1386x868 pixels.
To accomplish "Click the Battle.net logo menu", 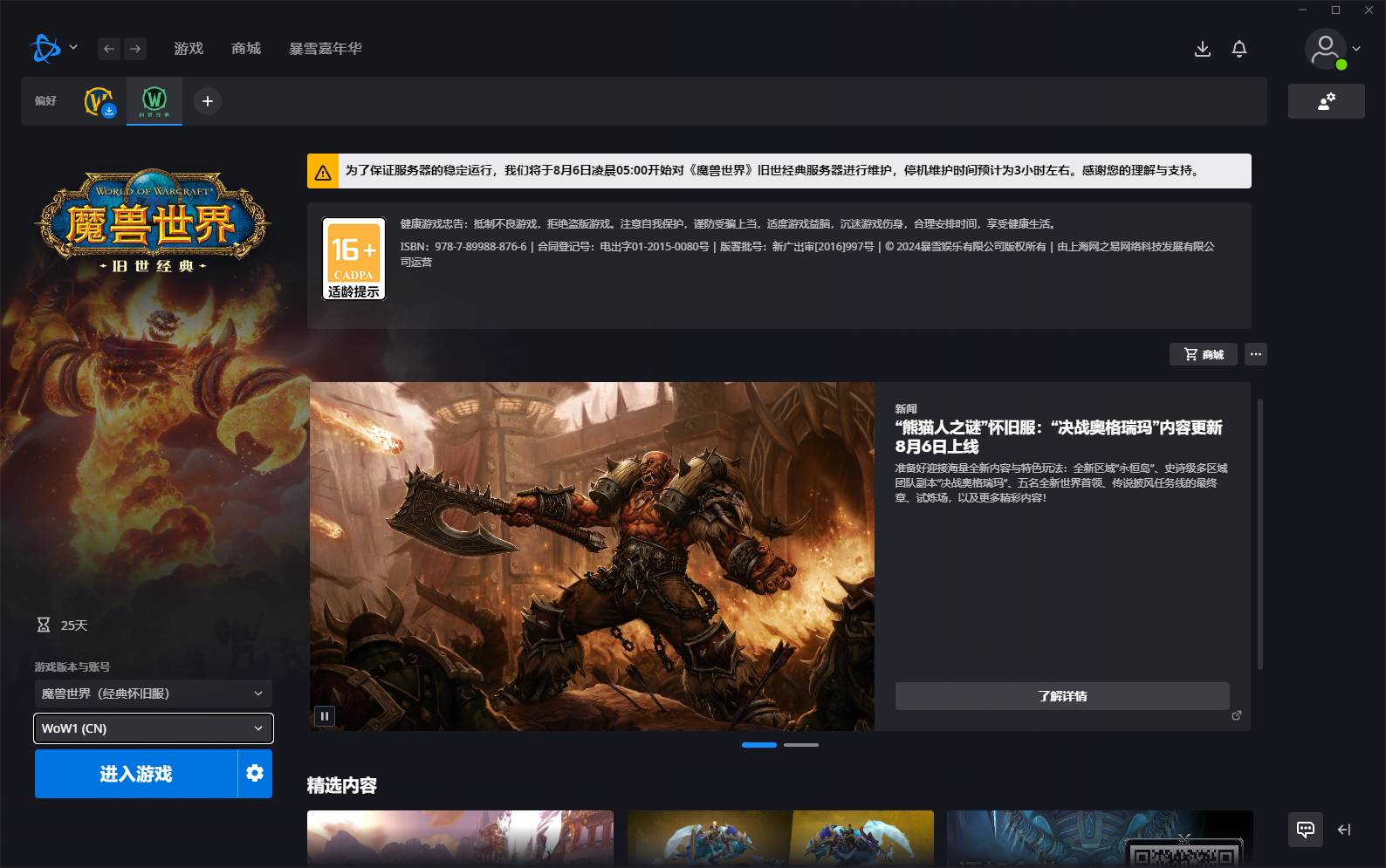I will point(45,48).
